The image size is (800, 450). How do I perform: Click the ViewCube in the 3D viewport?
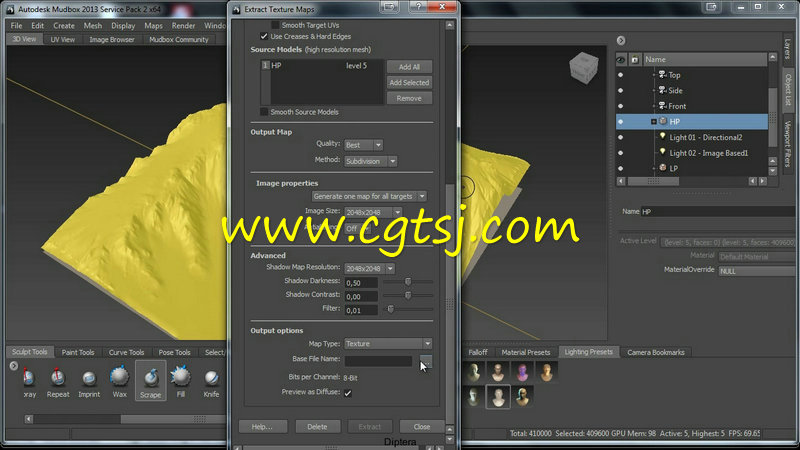(x=584, y=67)
